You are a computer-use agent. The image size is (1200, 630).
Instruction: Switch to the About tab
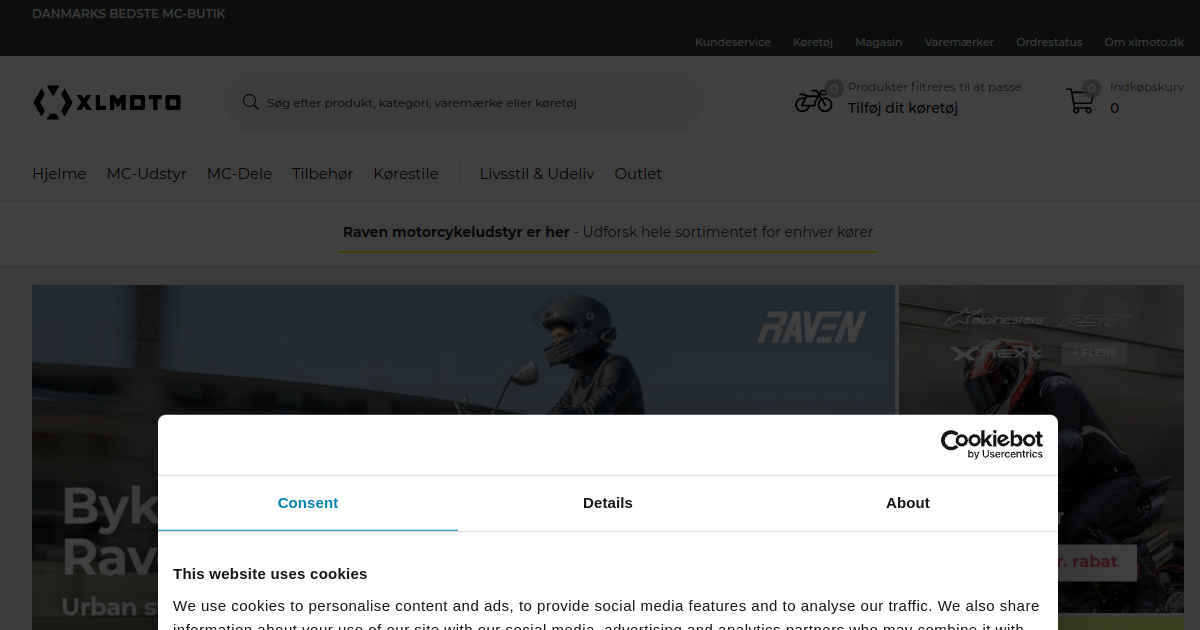pos(908,503)
